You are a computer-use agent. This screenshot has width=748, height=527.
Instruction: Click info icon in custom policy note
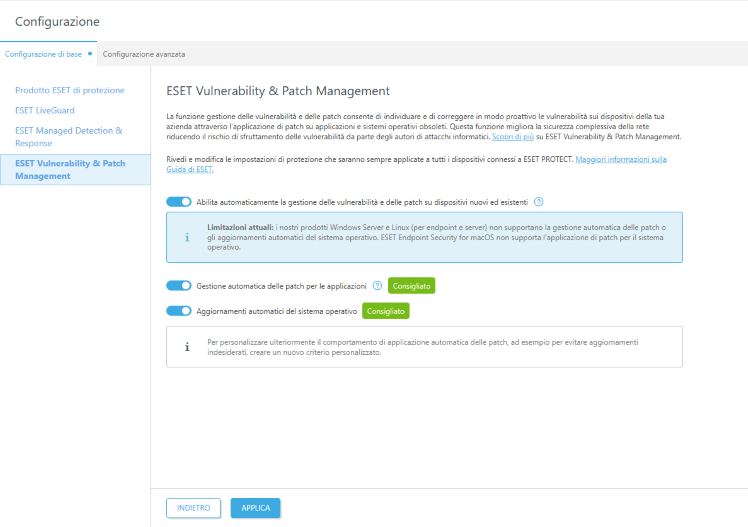coord(187,347)
